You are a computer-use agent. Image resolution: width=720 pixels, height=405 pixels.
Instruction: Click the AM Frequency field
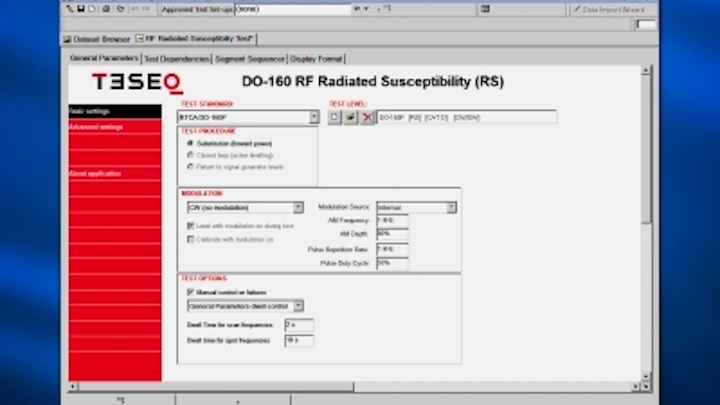392,221
